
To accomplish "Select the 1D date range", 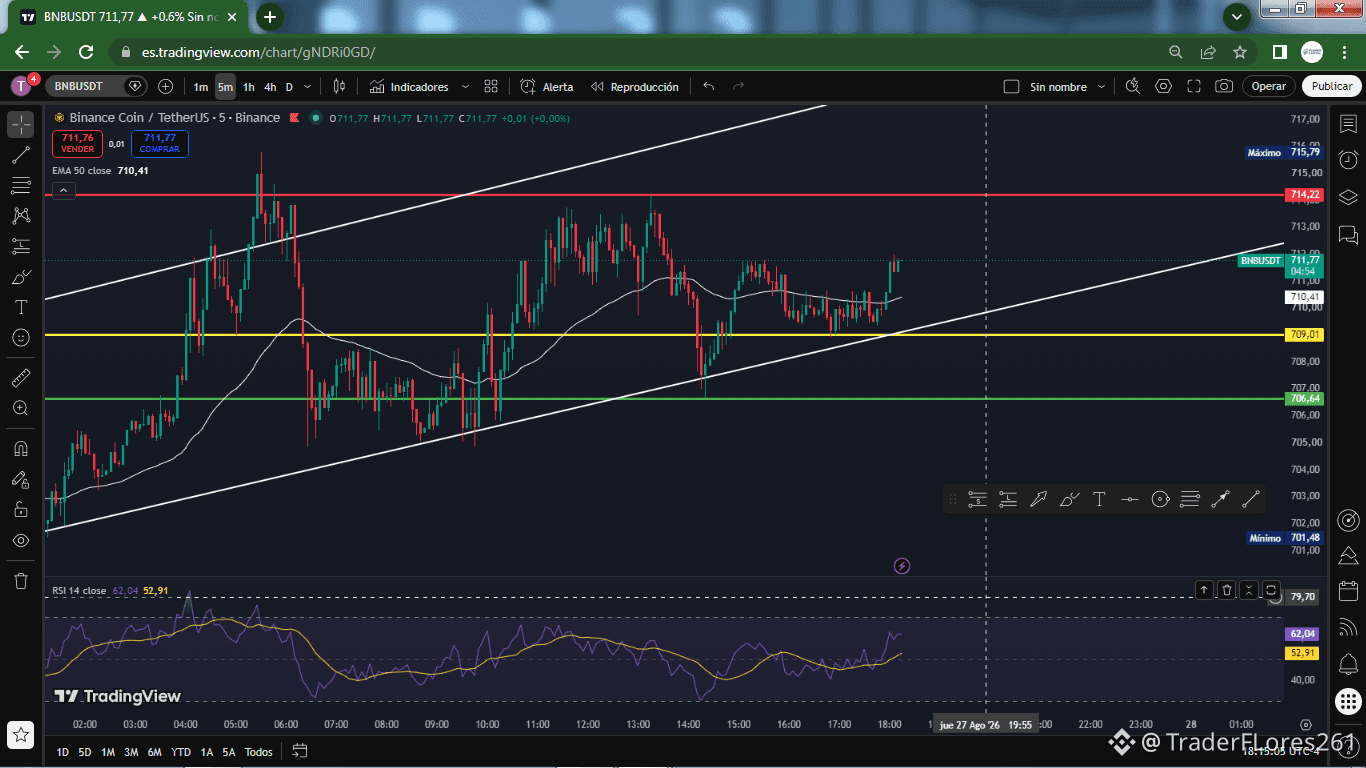I will (63, 752).
